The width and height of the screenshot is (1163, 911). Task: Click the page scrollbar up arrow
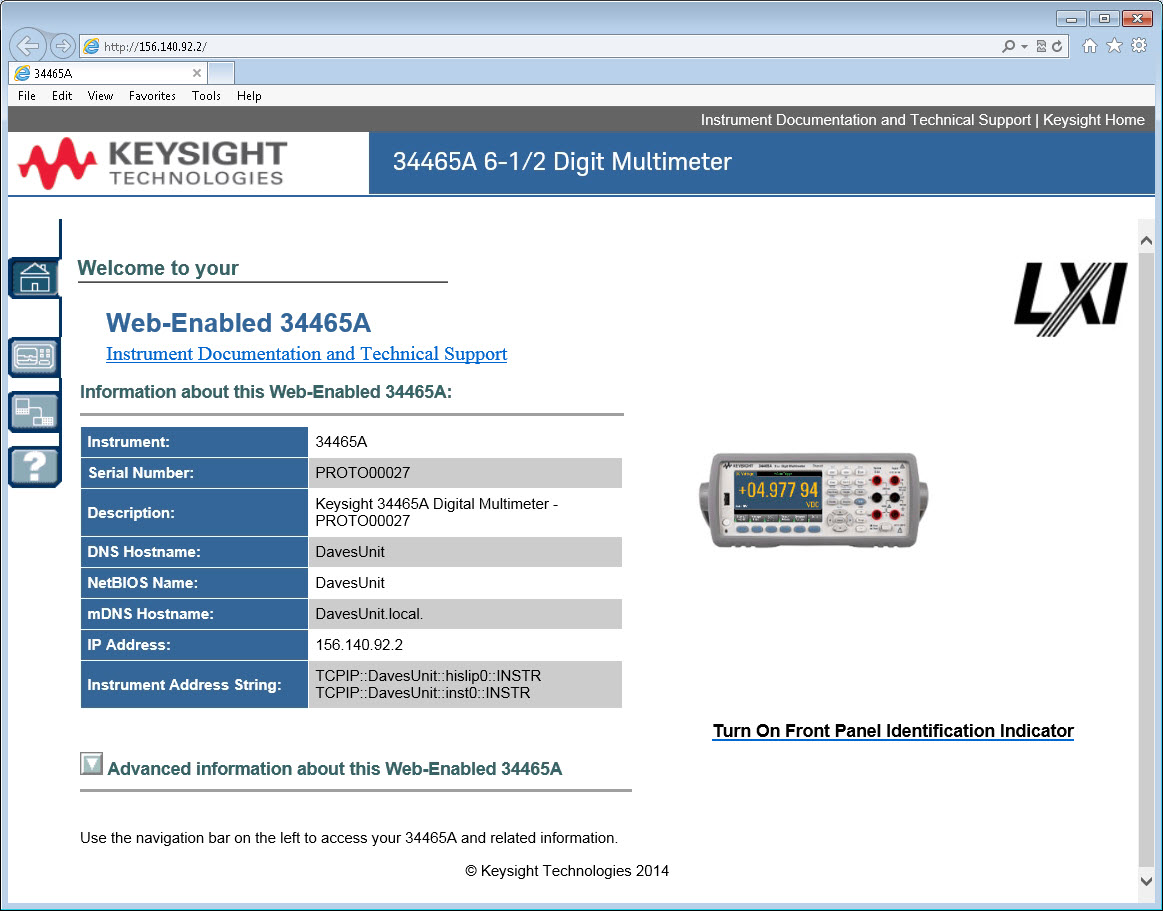(x=1146, y=240)
